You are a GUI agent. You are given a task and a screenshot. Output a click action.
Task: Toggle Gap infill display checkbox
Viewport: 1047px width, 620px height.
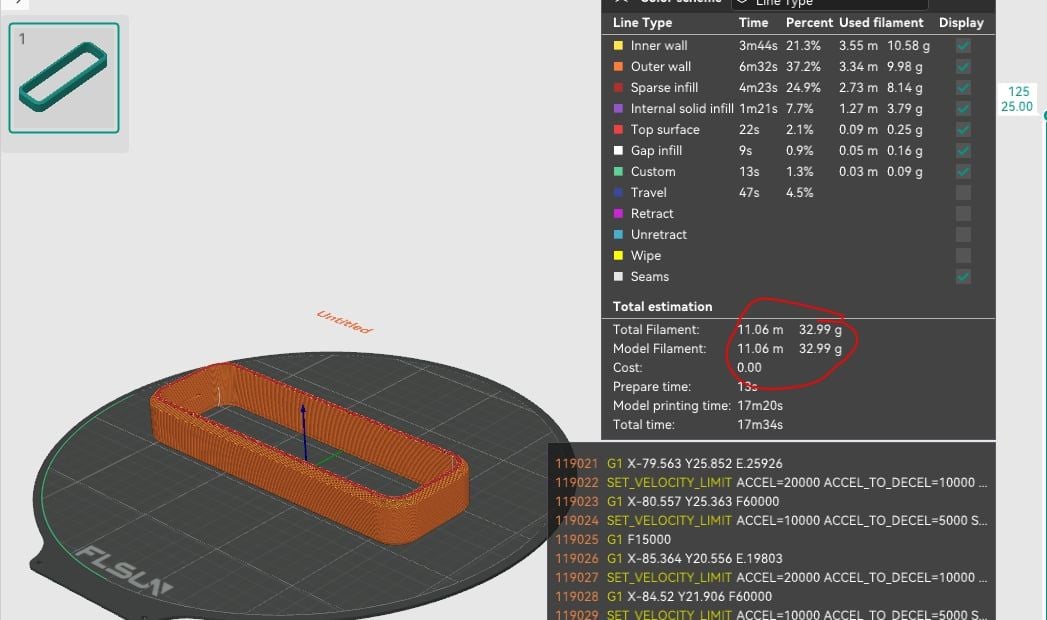coord(963,151)
